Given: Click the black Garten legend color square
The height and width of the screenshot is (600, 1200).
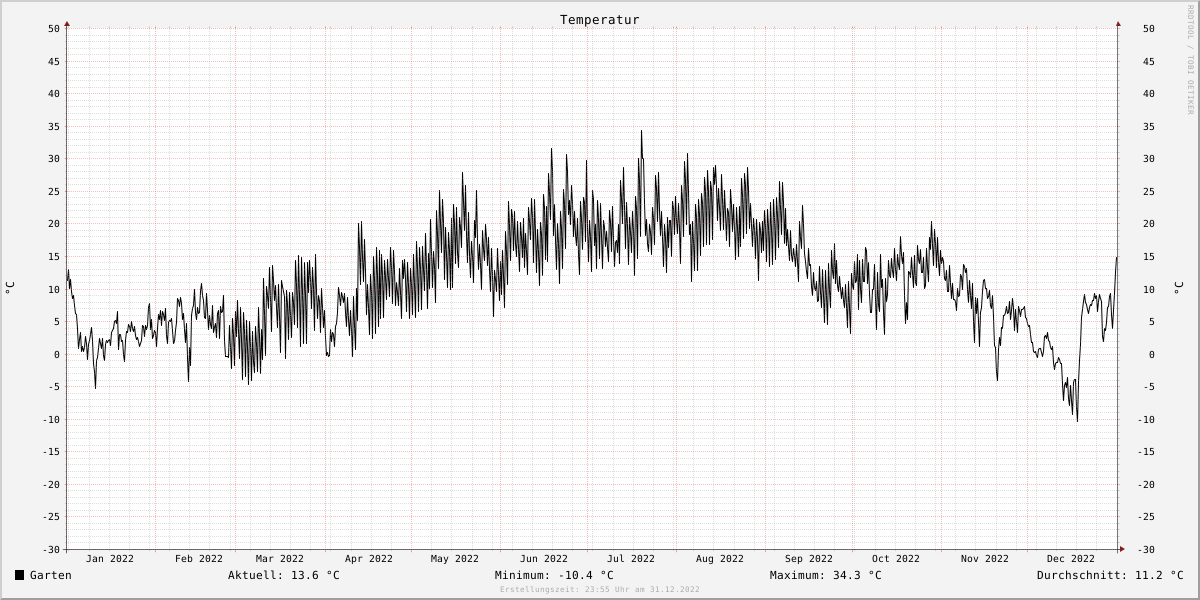Looking at the screenshot, I should point(19,575).
